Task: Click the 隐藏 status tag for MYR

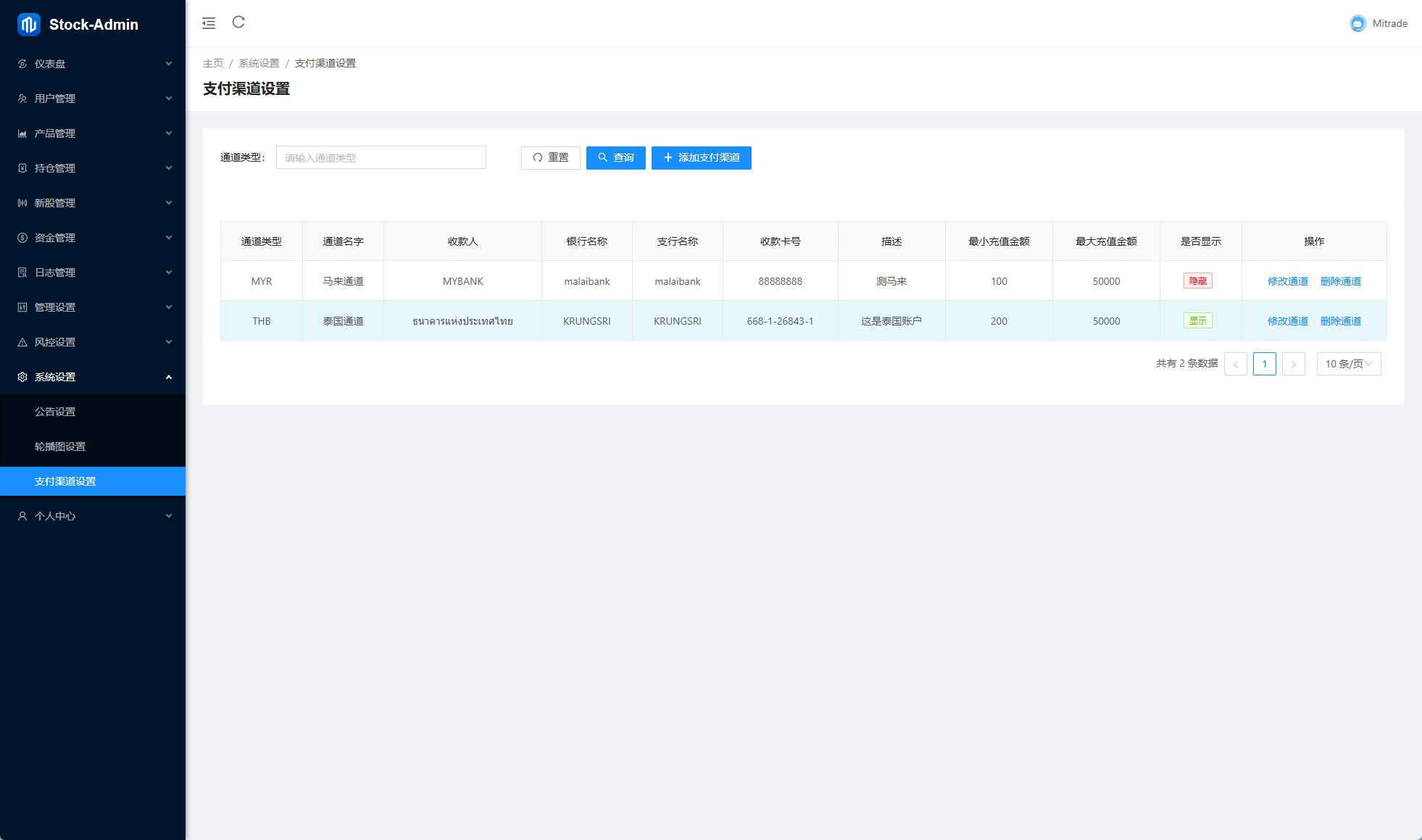Action: 1197,281
